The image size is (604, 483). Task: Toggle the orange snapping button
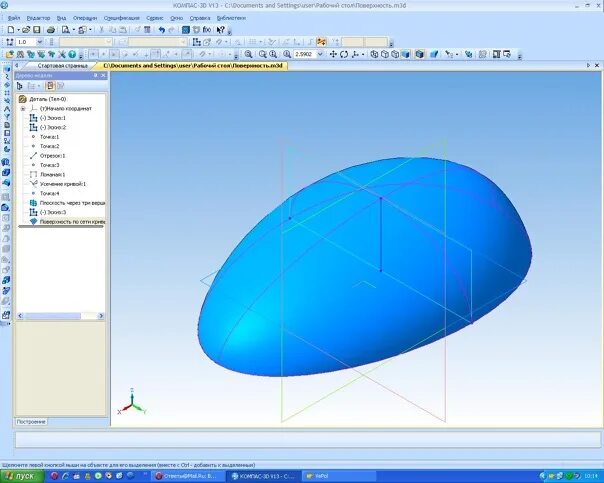click(x=321, y=42)
